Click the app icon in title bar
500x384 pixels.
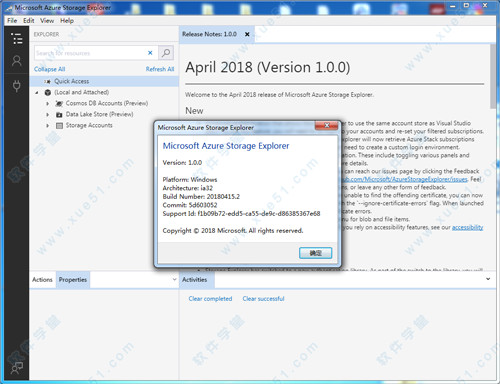pos(9,8)
